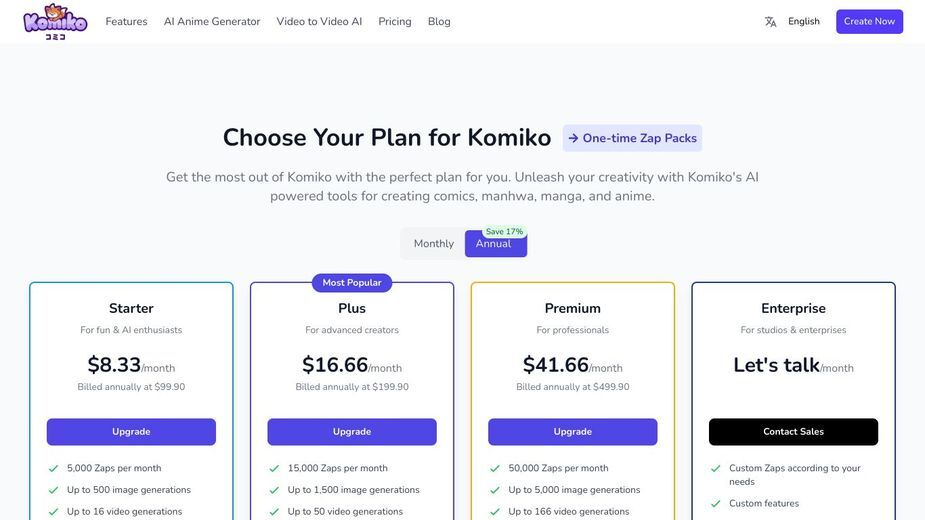The image size is (925, 520).
Task: Upgrade to the Starter plan
Action: click(131, 431)
